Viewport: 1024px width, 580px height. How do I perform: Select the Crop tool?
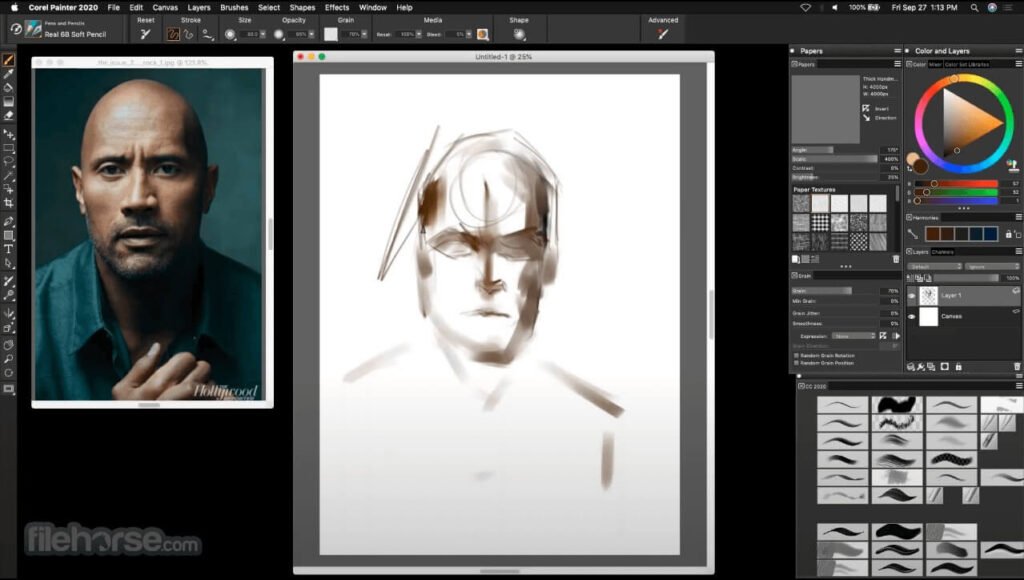point(8,203)
